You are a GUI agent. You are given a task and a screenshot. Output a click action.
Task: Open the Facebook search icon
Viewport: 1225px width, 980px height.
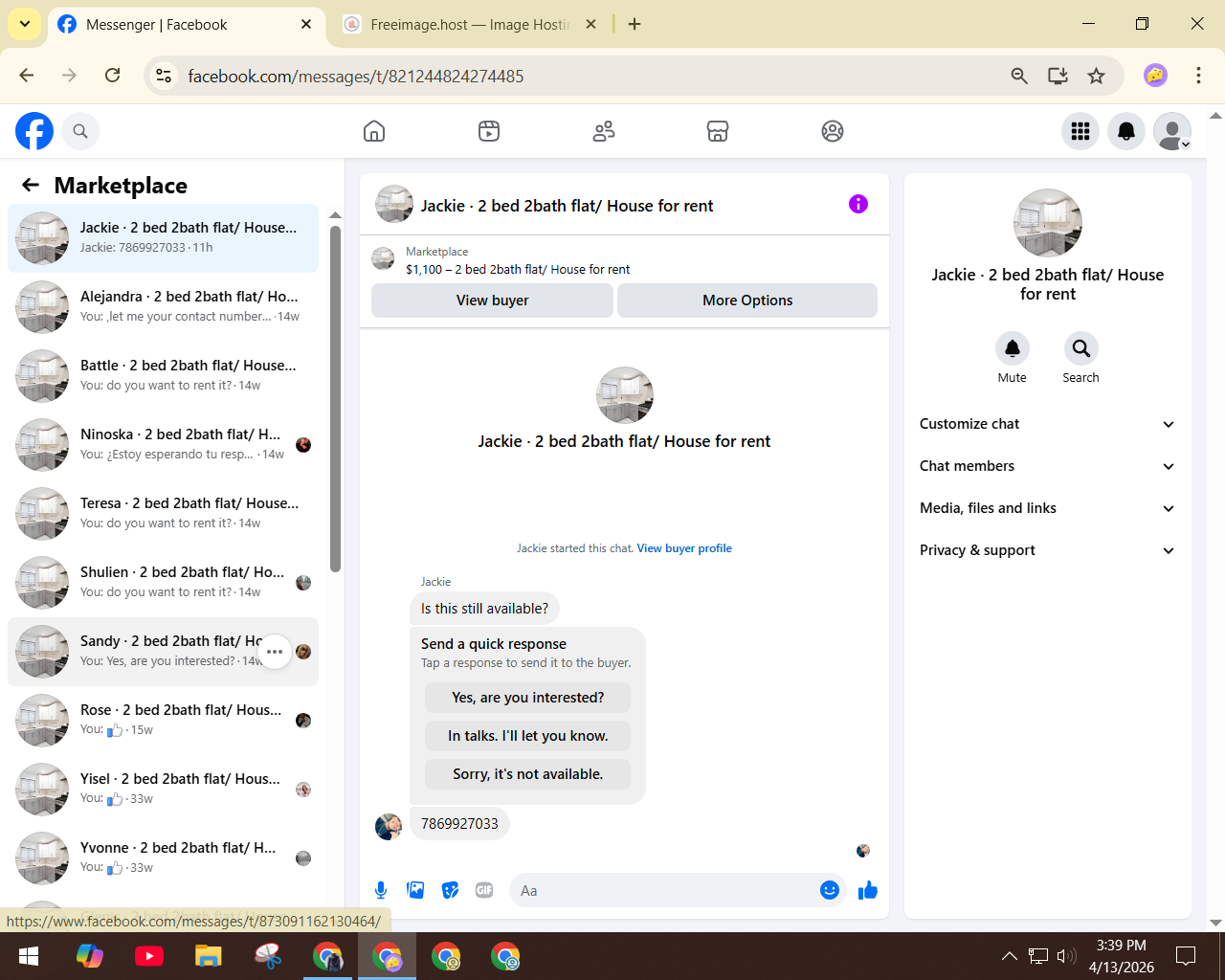[x=80, y=131]
